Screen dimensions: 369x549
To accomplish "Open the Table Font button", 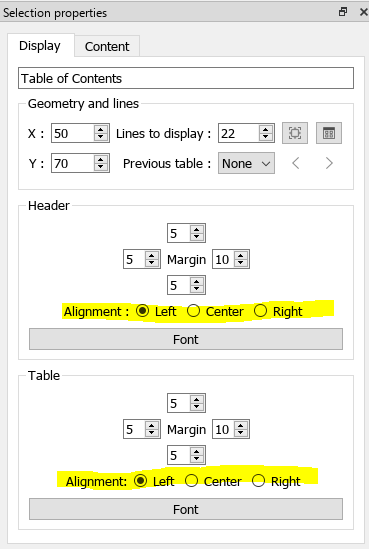I will click(x=186, y=509).
